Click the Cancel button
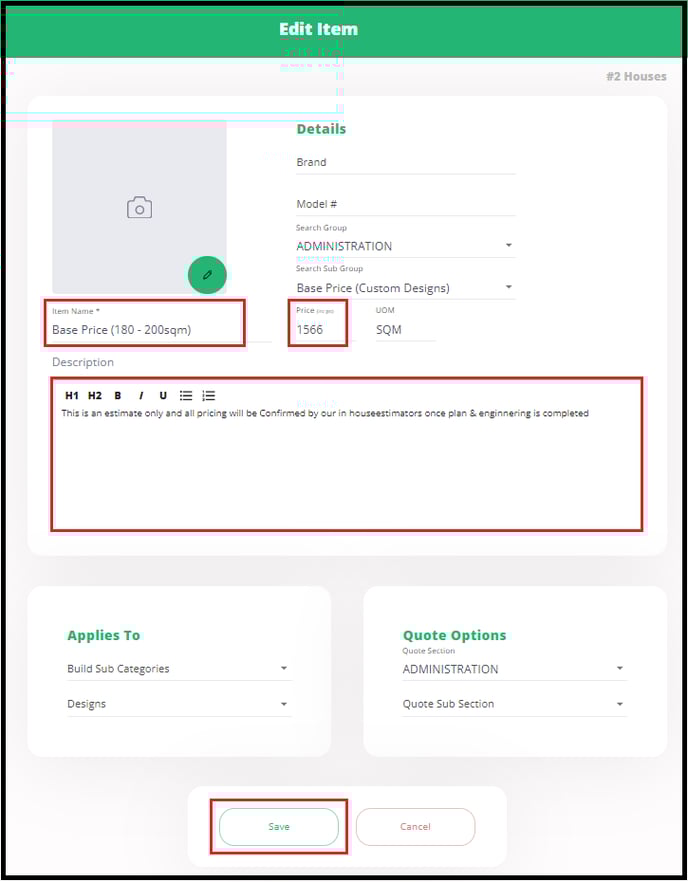 tap(415, 827)
